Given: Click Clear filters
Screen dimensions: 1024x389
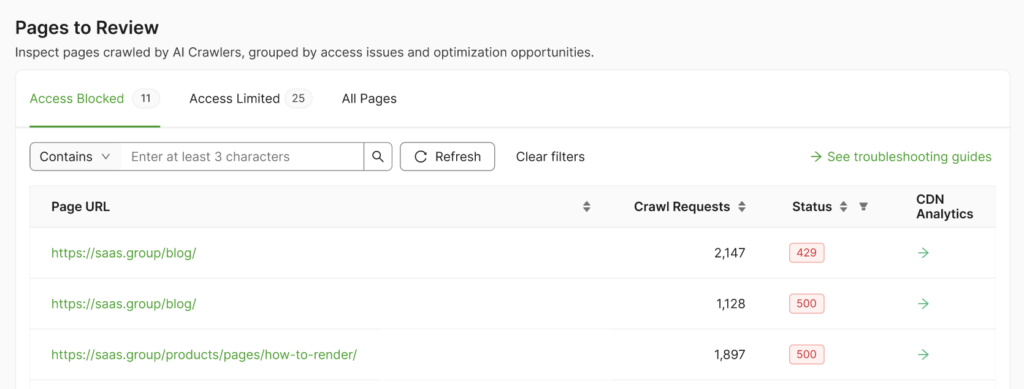Looking at the screenshot, I should coord(550,157).
